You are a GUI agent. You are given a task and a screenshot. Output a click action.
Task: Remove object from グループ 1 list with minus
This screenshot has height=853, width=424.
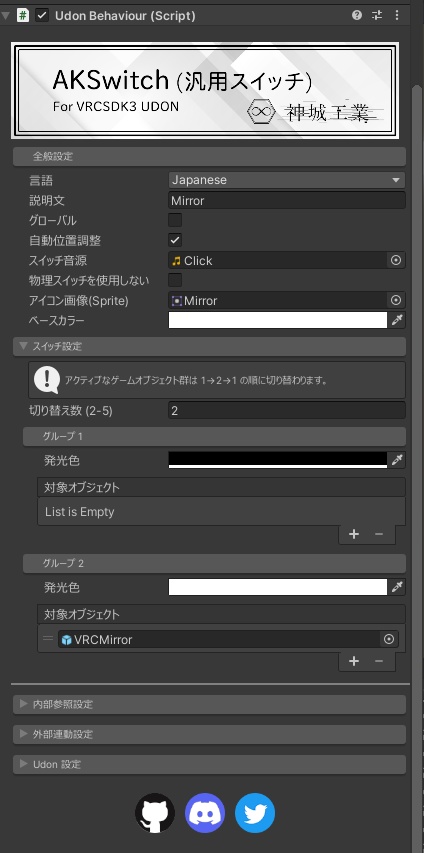click(x=379, y=534)
